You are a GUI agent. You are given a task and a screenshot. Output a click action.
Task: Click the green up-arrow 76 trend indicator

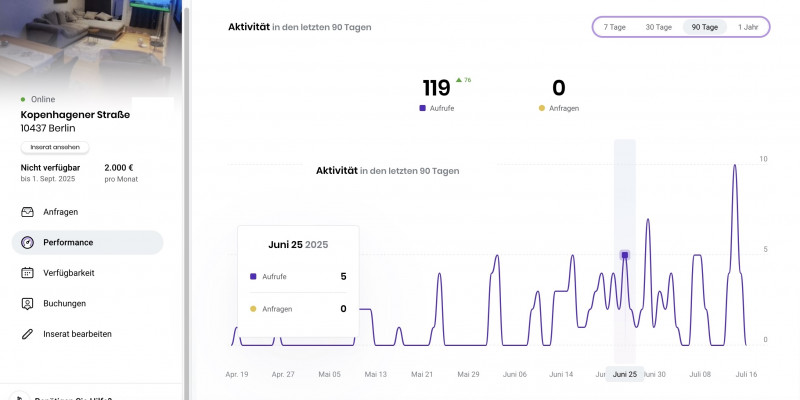(463, 80)
